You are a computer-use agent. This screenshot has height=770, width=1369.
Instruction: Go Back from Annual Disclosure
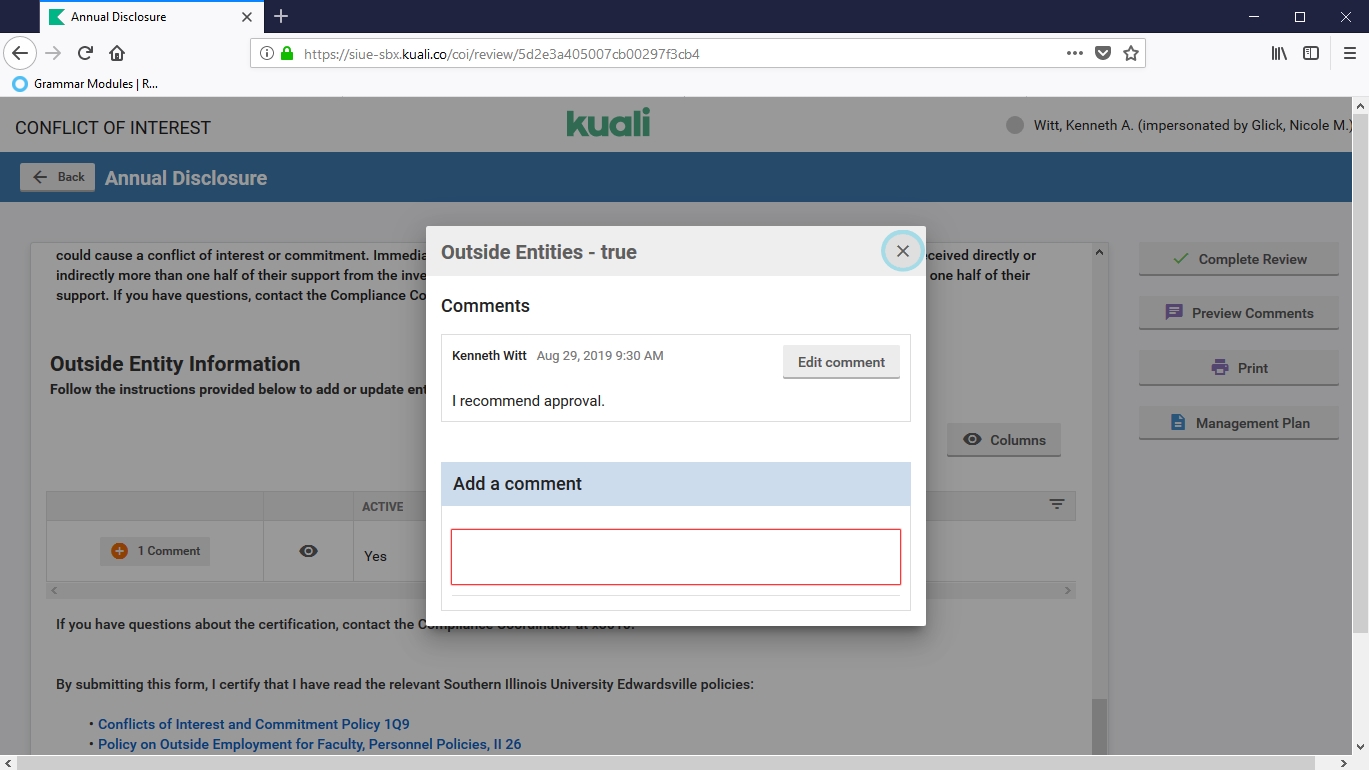(58, 177)
